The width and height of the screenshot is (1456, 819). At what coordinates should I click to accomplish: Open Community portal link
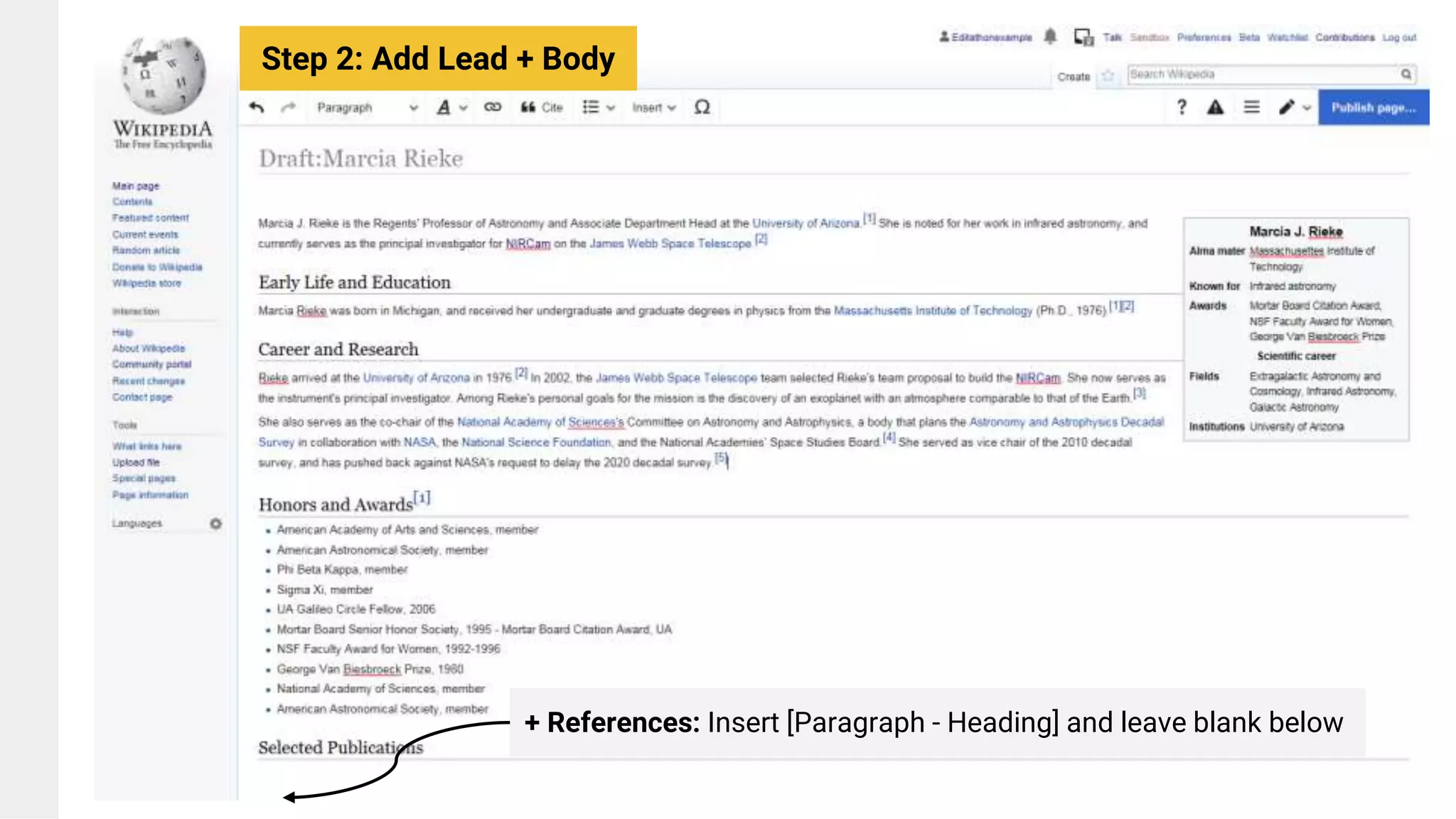(x=152, y=364)
